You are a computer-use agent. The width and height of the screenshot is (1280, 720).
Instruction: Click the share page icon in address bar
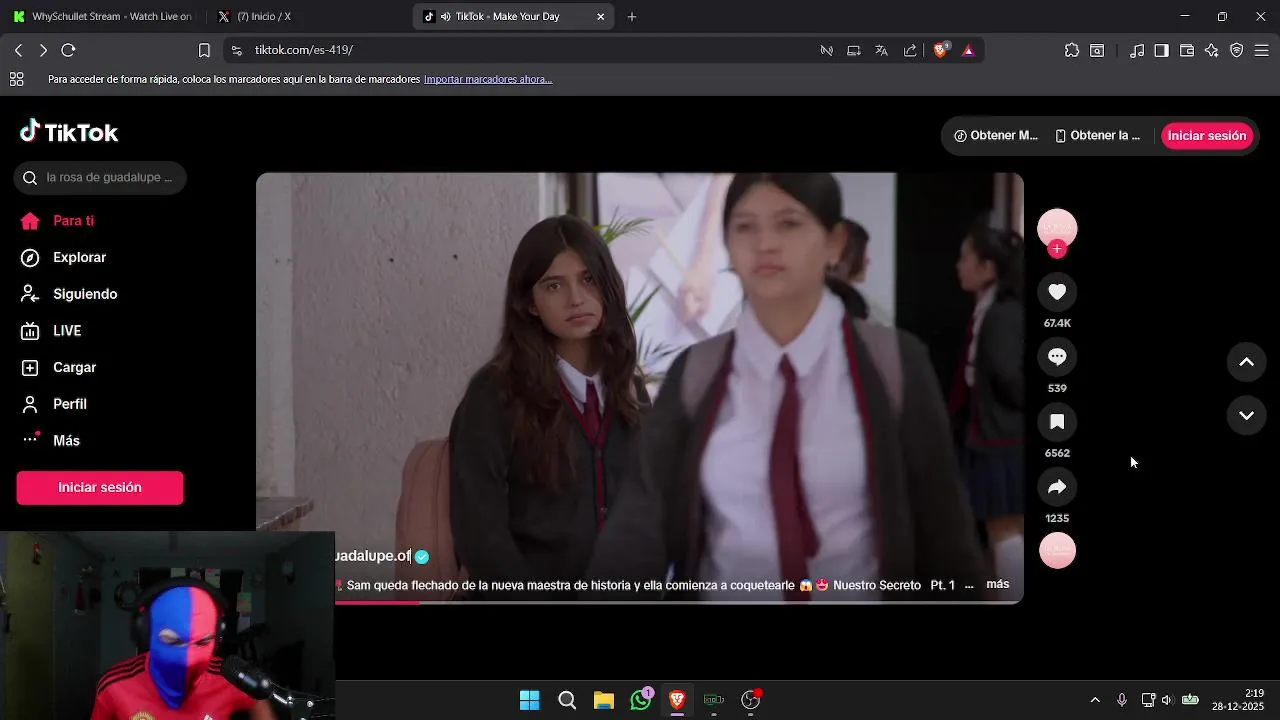click(910, 50)
